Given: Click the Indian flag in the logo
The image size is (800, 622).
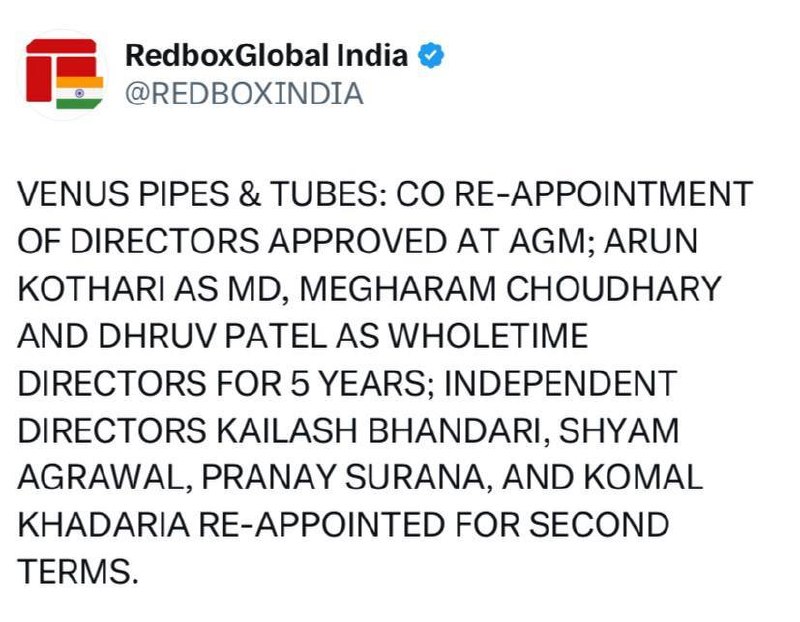Looking at the screenshot, I should pyautogui.click(x=80, y=92).
